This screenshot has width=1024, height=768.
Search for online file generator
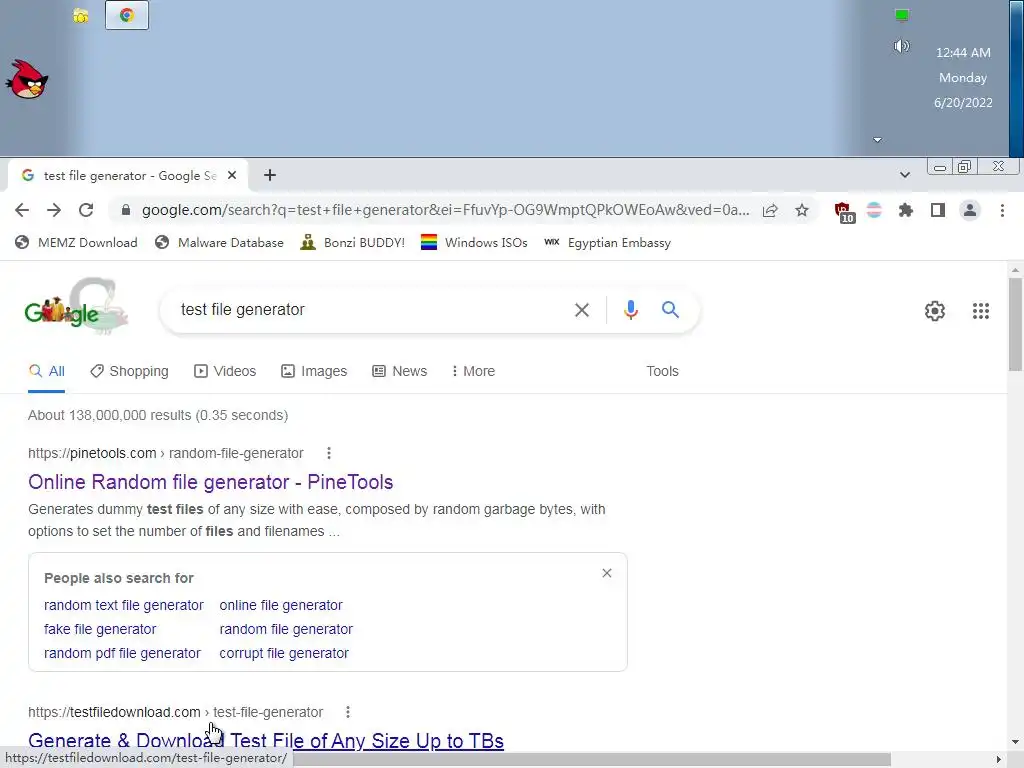[x=281, y=605]
